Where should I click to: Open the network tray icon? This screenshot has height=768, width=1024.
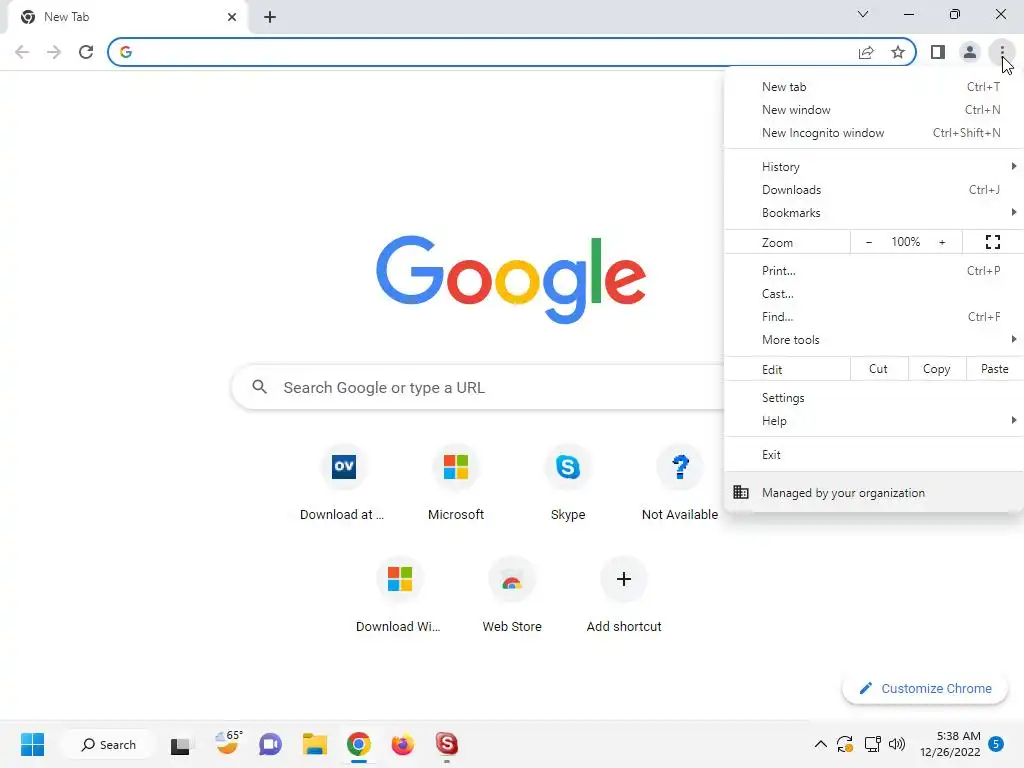point(872,744)
